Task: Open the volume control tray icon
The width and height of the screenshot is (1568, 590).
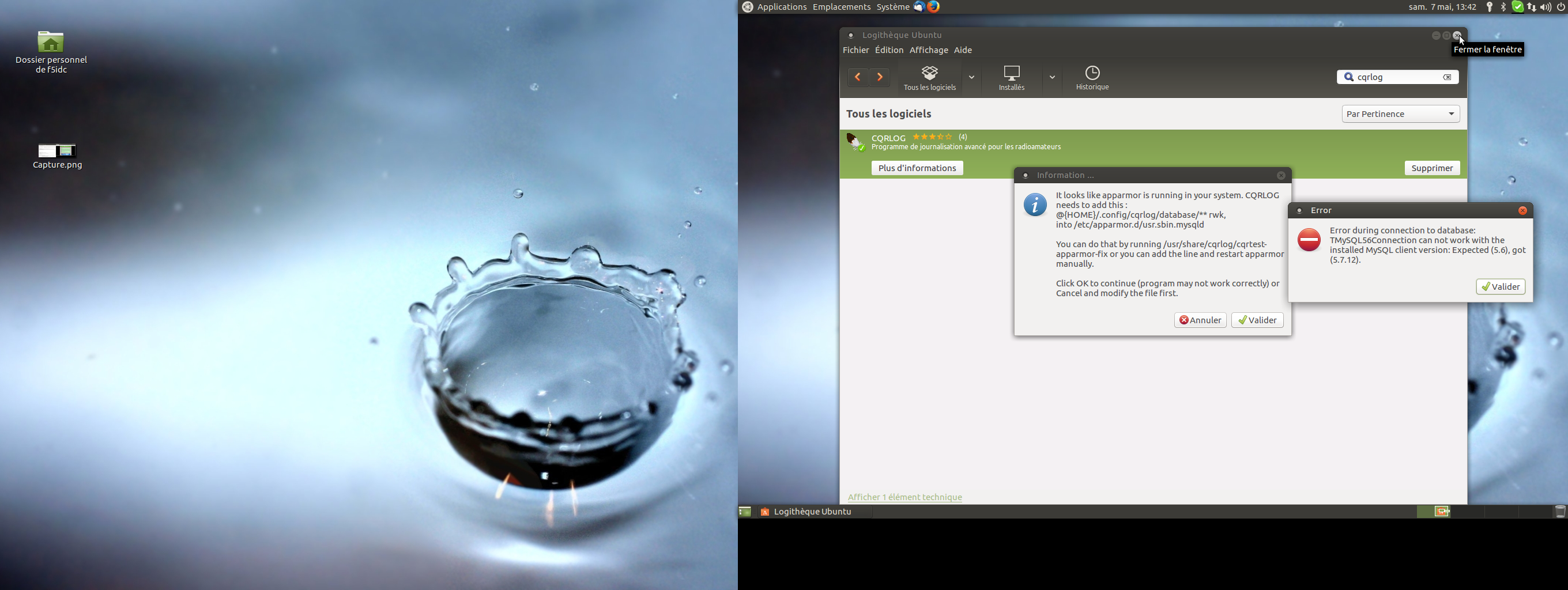Action: point(1546,7)
